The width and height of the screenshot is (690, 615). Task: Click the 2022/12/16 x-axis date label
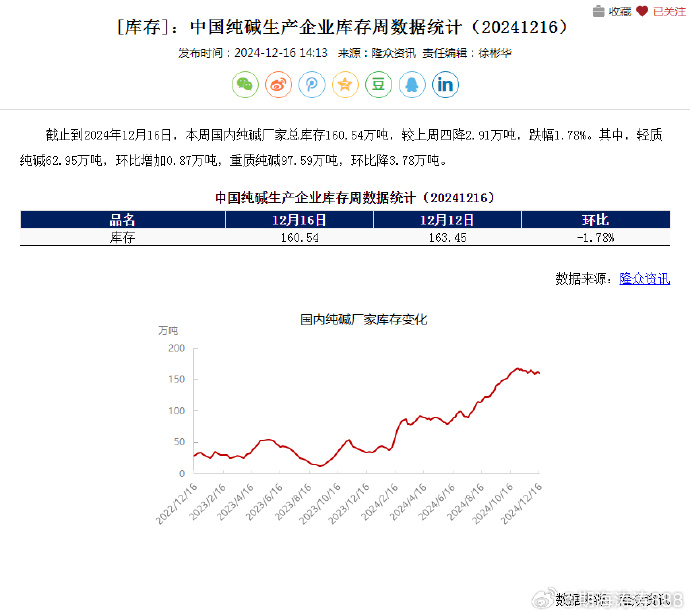coord(177,503)
